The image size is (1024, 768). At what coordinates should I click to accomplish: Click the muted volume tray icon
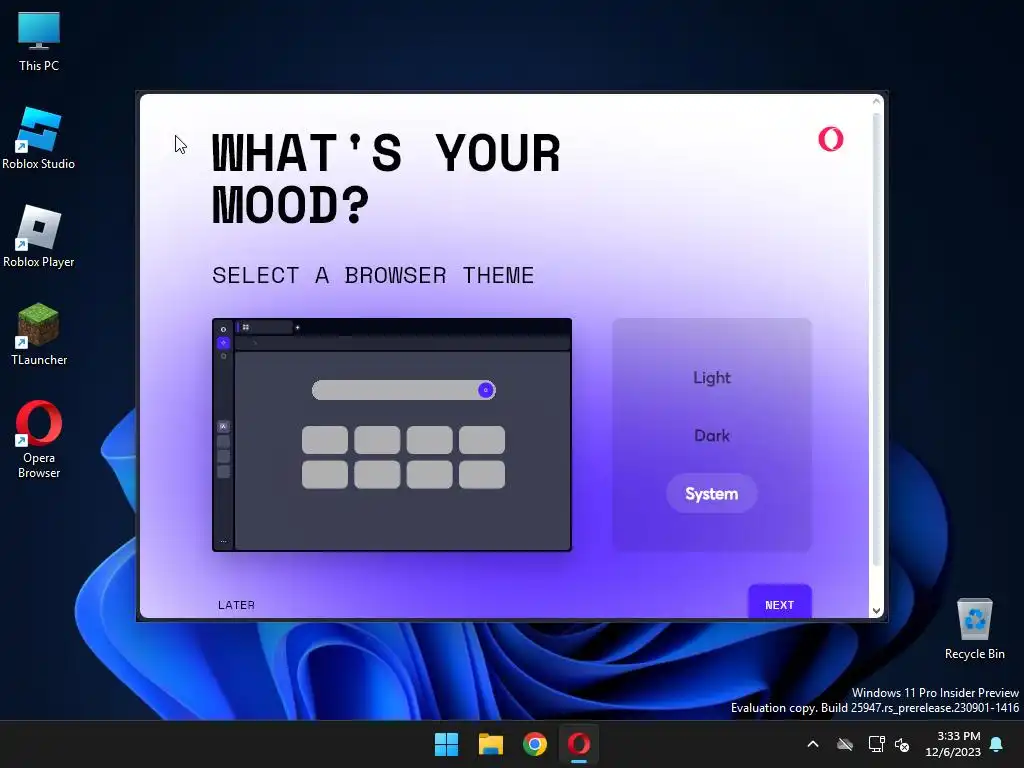click(902, 744)
